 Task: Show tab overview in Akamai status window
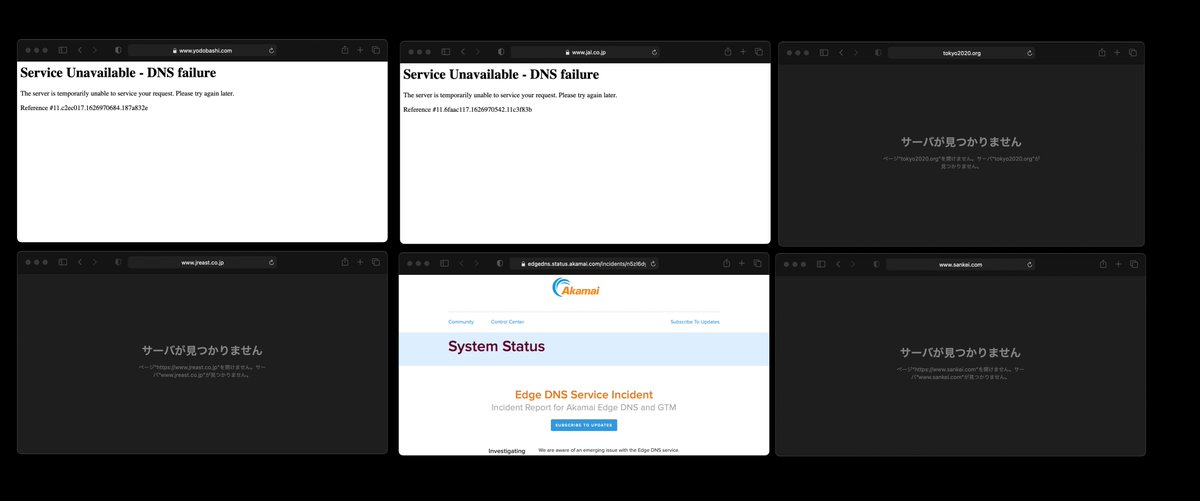[x=758, y=263]
